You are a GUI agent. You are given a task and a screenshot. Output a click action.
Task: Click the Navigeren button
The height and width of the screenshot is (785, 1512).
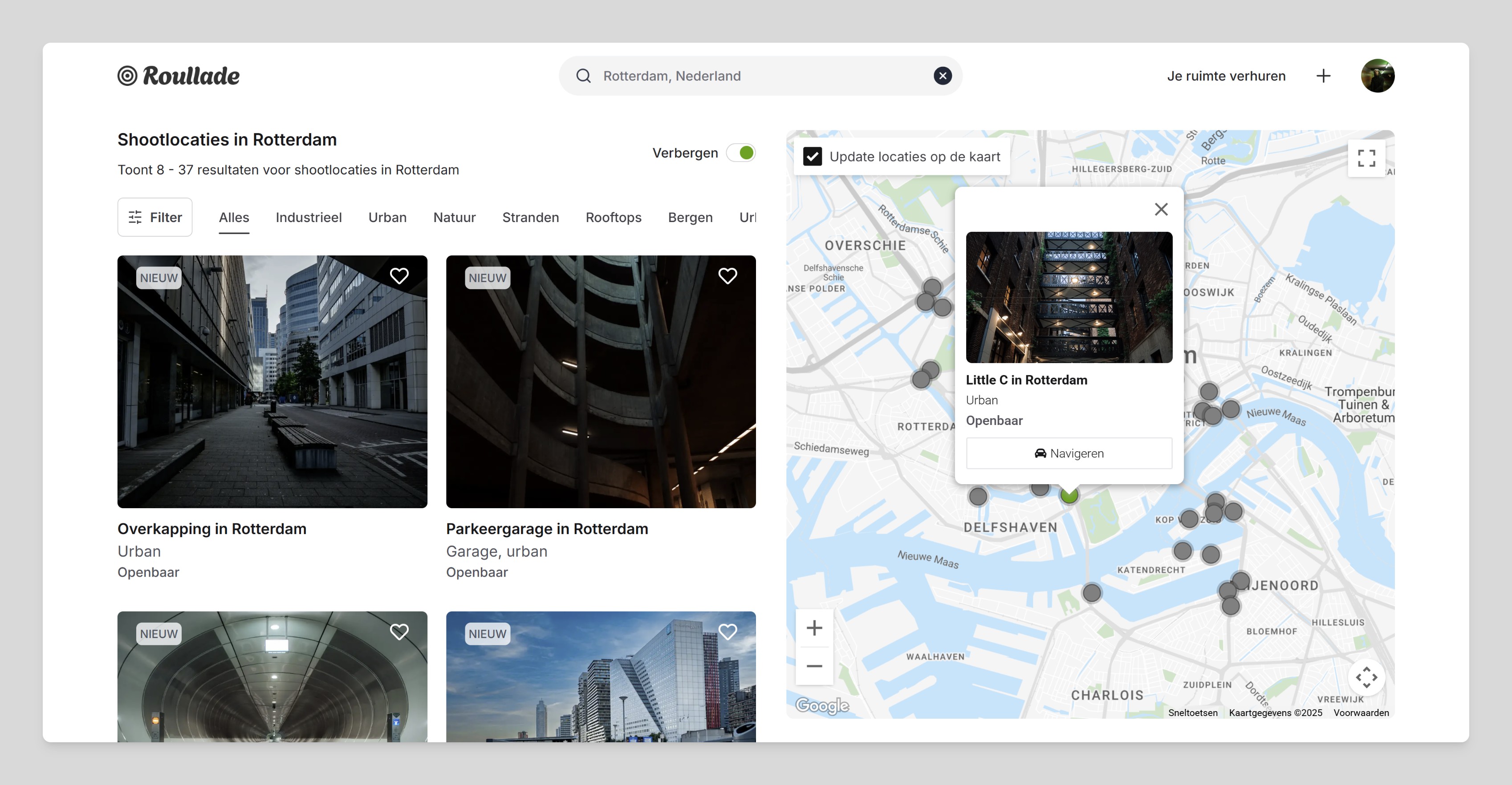click(x=1069, y=453)
